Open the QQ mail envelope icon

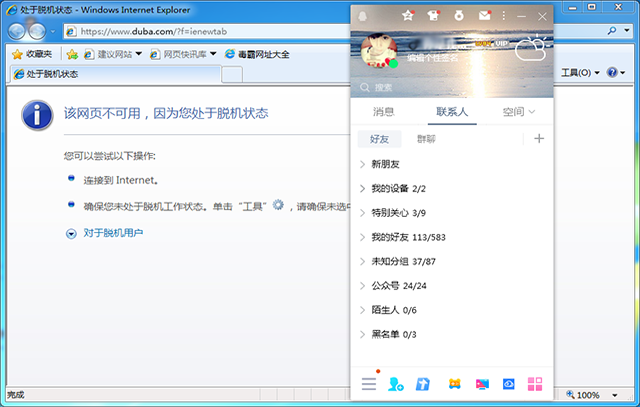(484, 16)
